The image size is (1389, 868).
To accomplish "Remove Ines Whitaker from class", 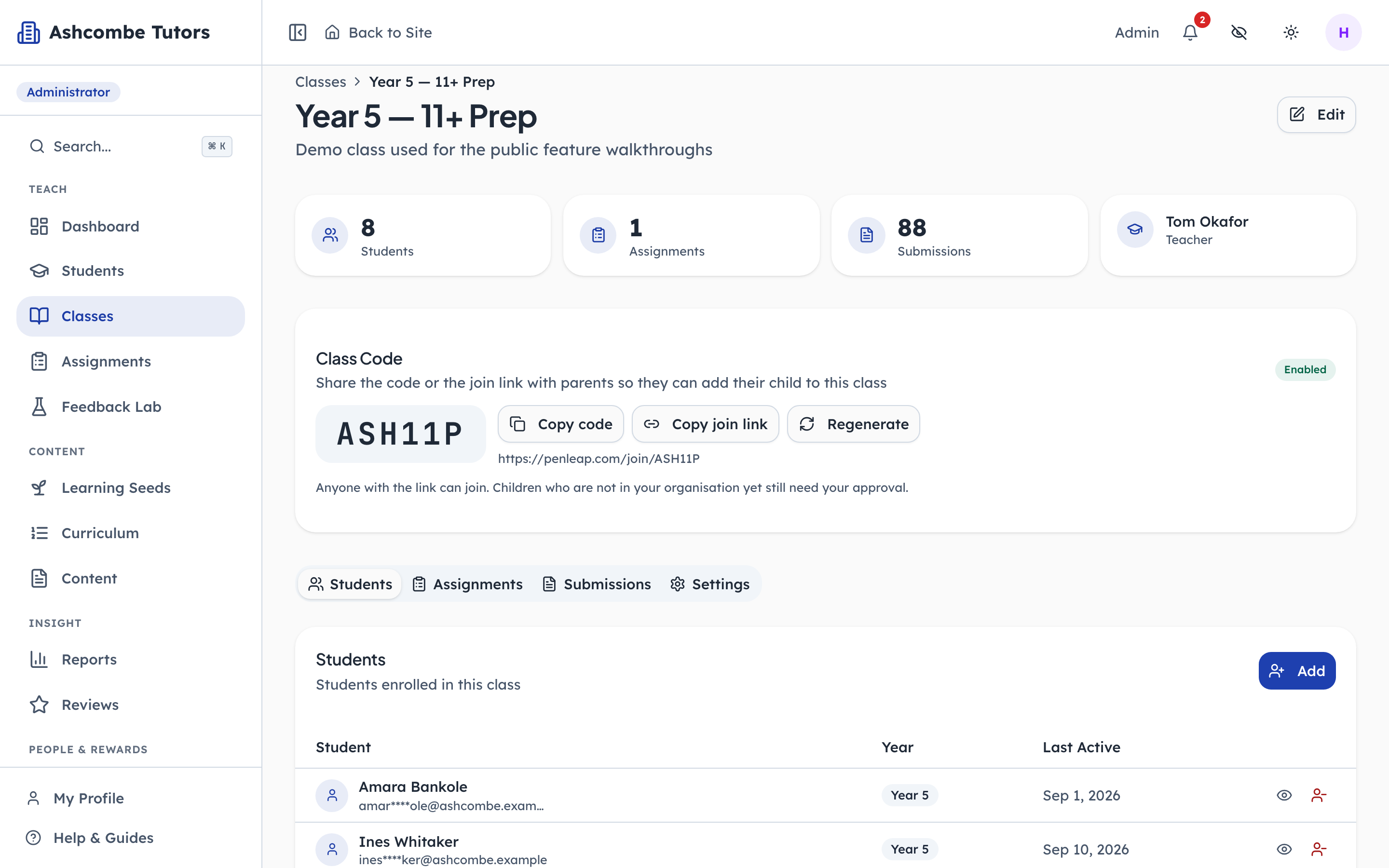I will tap(1319, 849).
